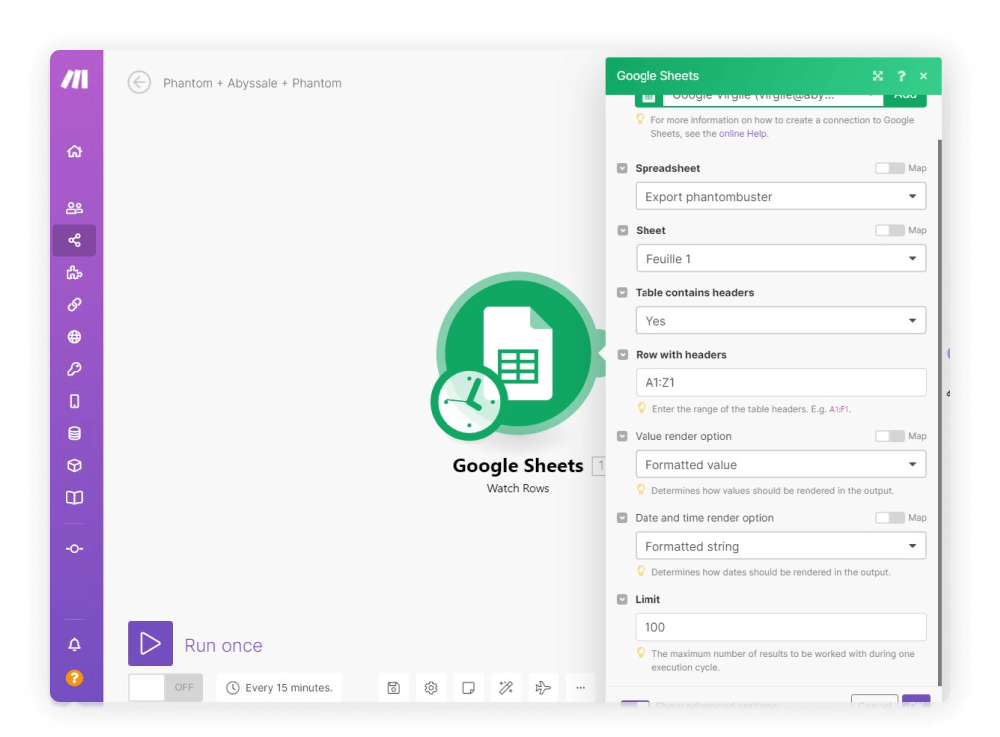The height and width of the screenshot is (737, 1000).
Task: Collapse Table contains headers arrow
Action: tap(622, 293)
